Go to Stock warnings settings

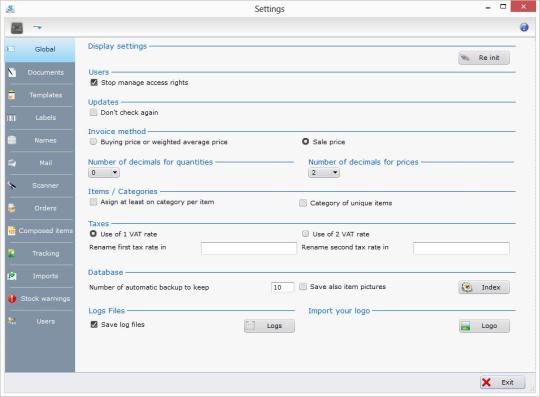click(x=40, y=299)
